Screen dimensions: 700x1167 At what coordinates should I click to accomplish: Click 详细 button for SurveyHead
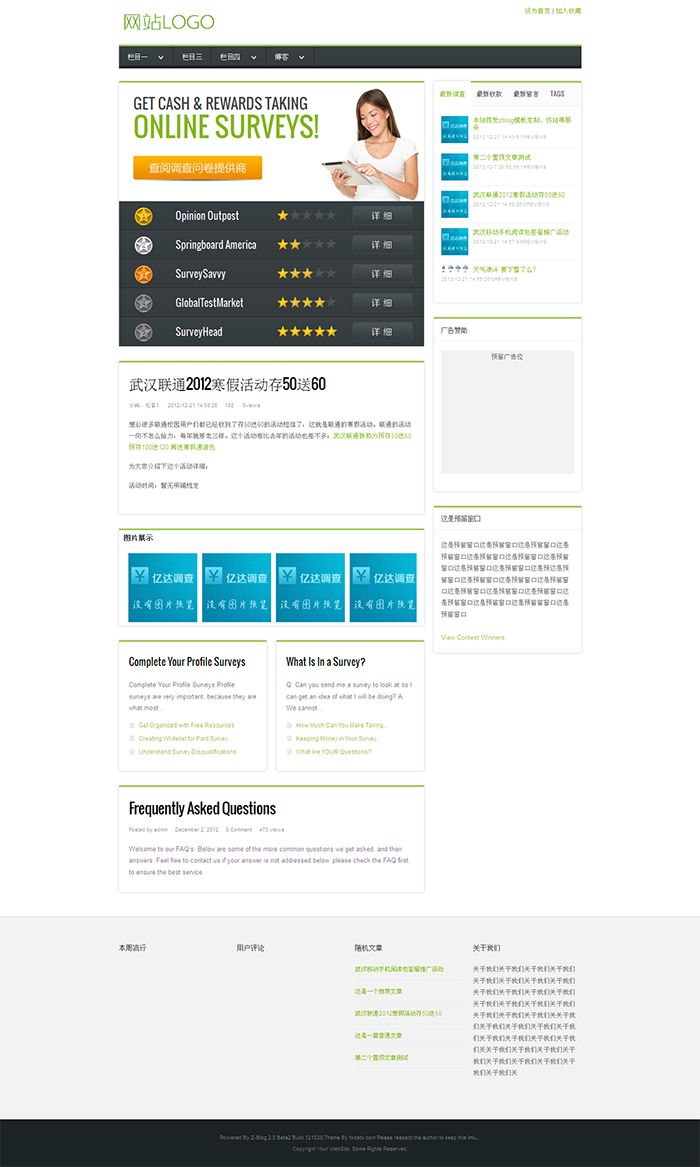[382, 332]
